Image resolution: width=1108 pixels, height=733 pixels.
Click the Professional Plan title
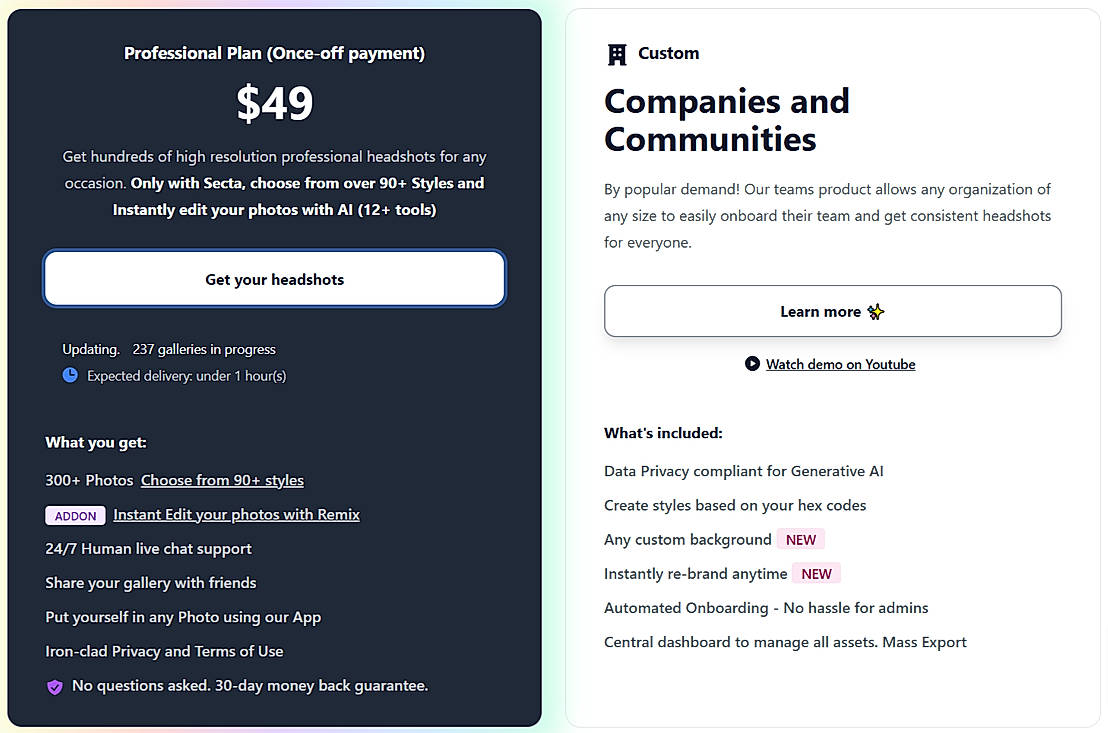[x=274, y=54]
